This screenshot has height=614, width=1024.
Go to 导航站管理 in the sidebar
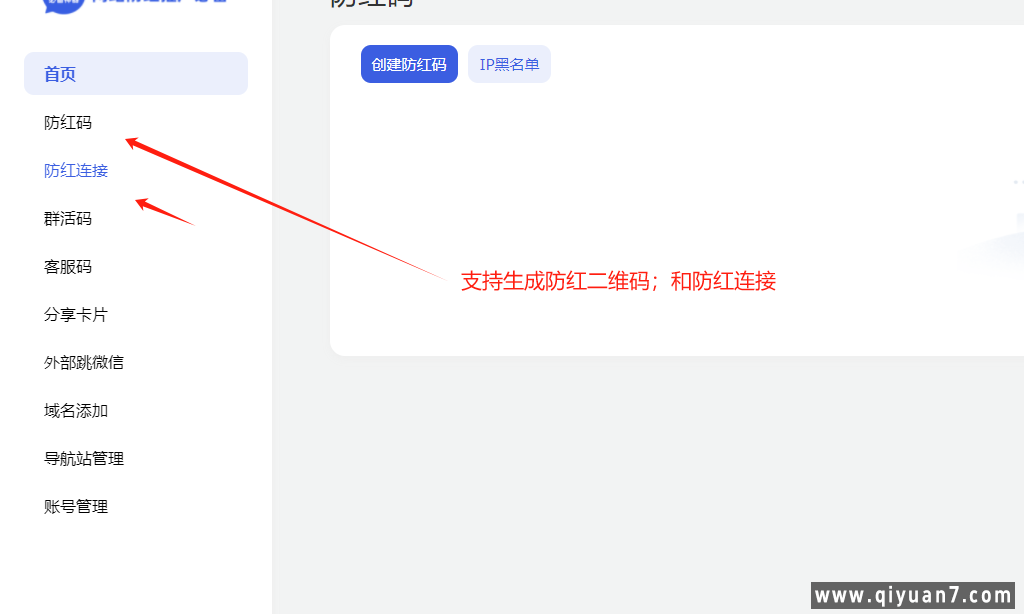coord(84,459)
